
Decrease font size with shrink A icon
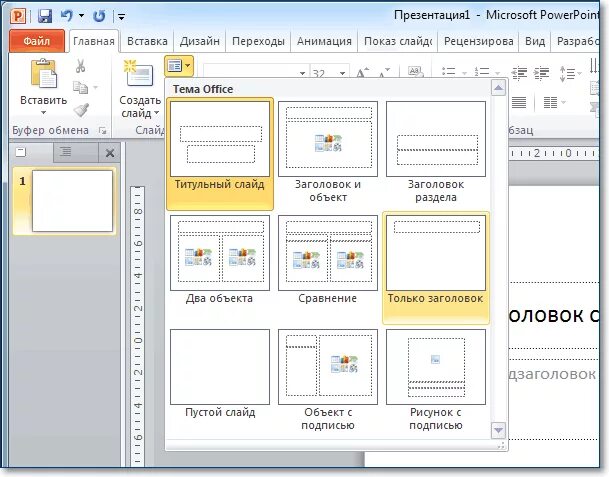pos(384,73)
